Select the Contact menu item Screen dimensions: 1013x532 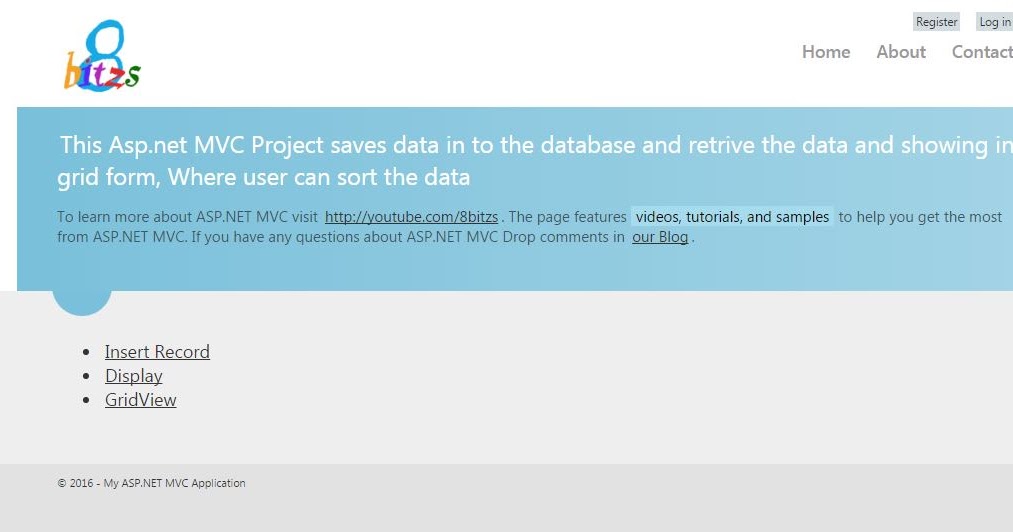pyautogui.click(x=982, y=52)
